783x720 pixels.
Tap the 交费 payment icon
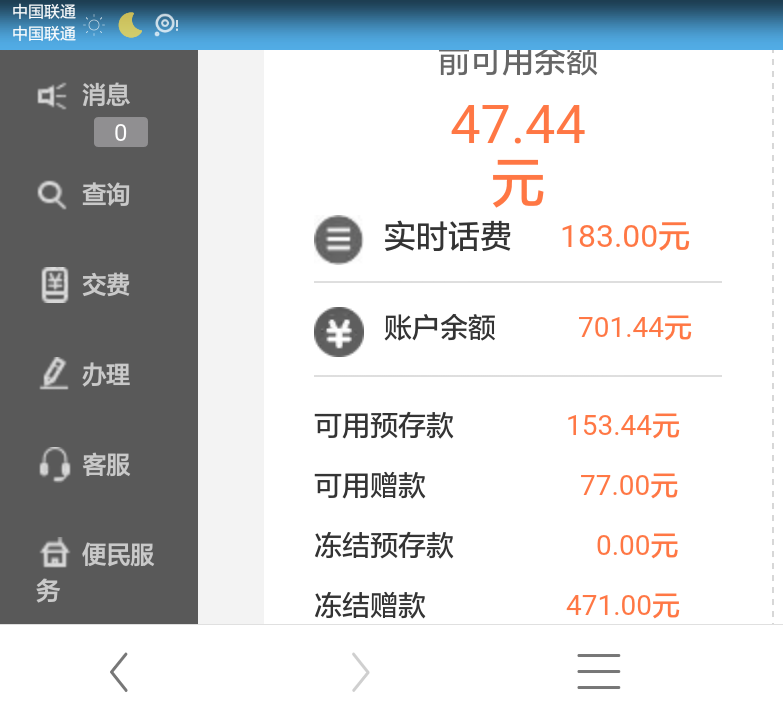(54, 285)
